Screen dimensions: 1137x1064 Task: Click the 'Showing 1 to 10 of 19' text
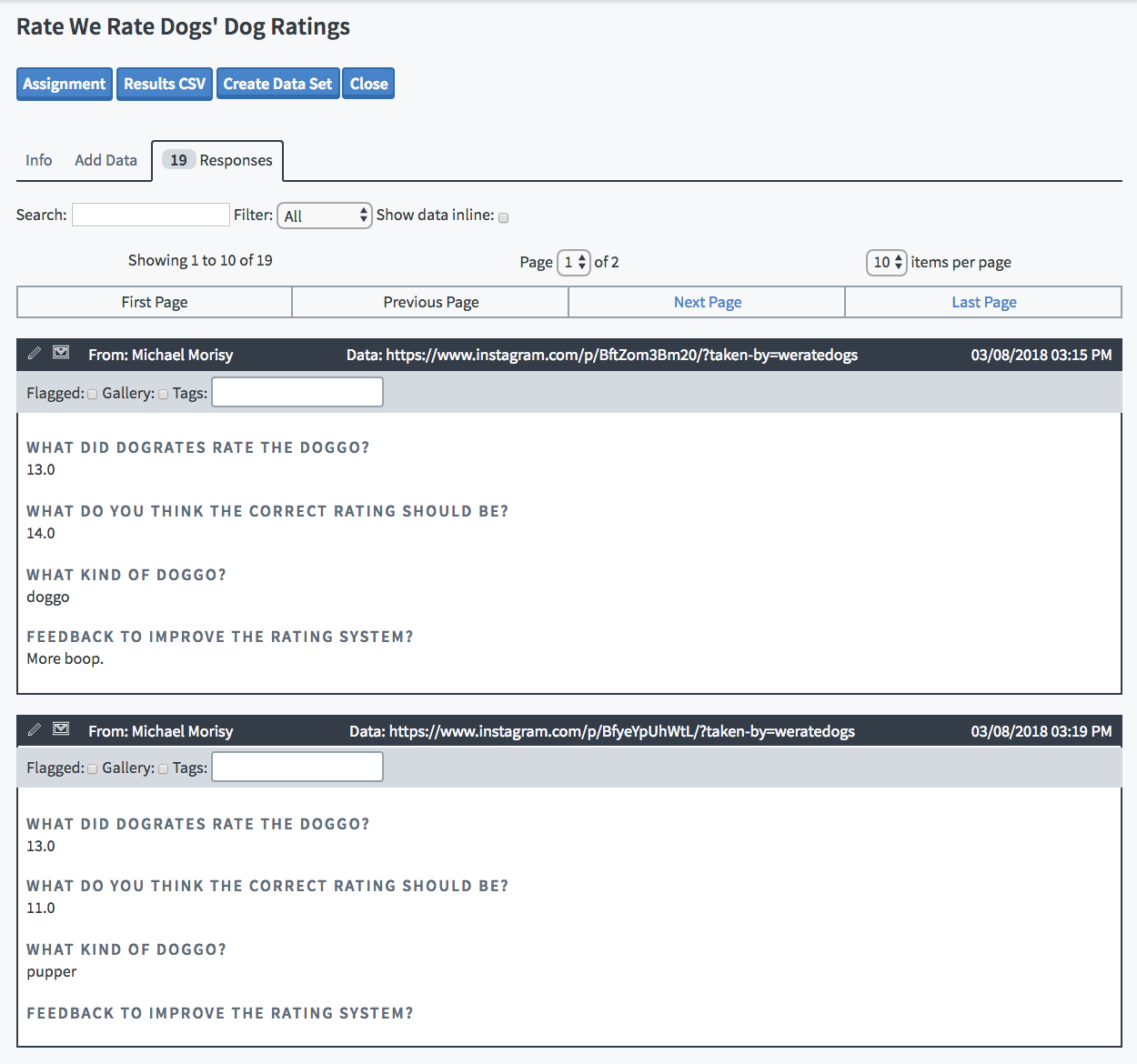coord(200,260)
